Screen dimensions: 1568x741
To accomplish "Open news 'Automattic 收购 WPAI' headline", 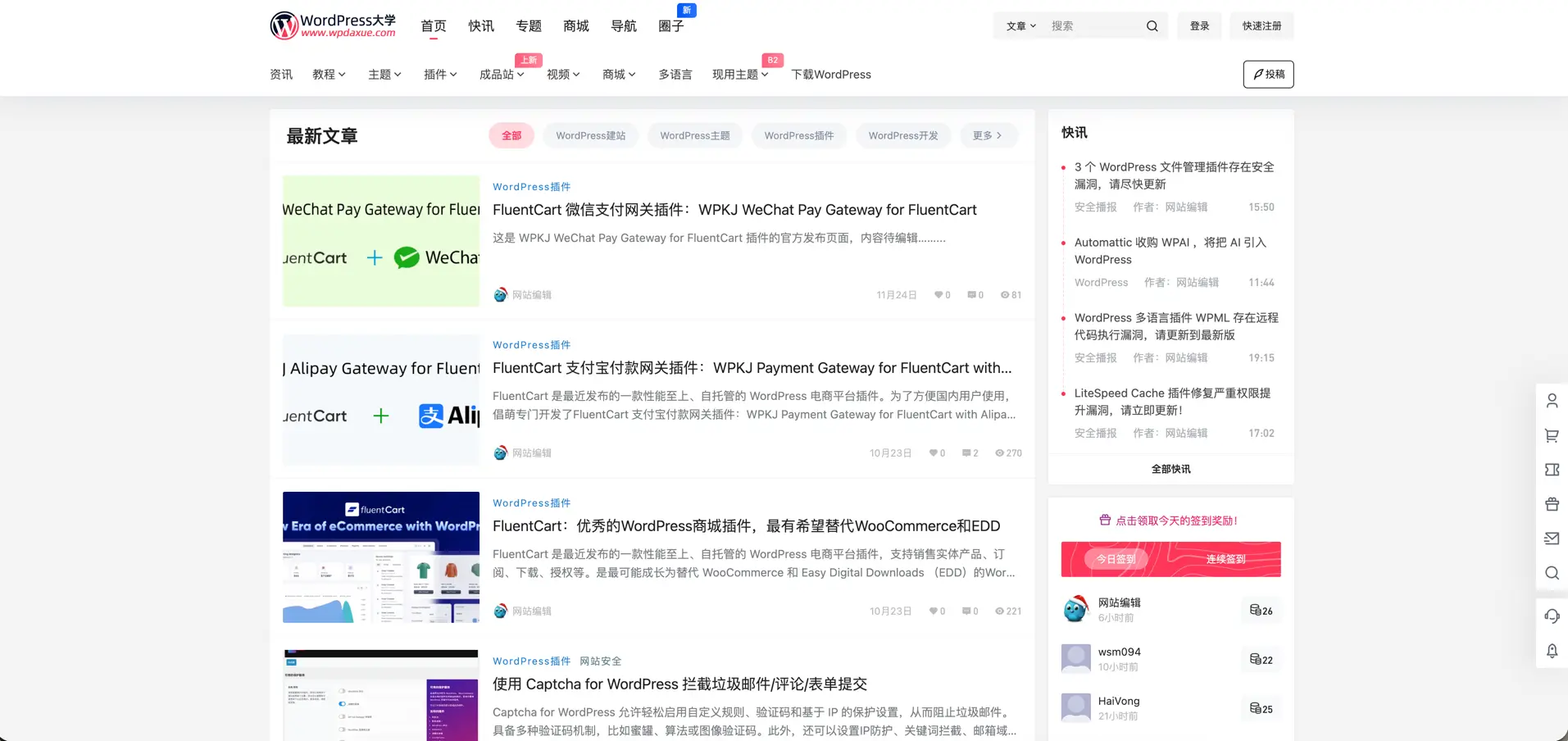I will [x=1171, y=251].
